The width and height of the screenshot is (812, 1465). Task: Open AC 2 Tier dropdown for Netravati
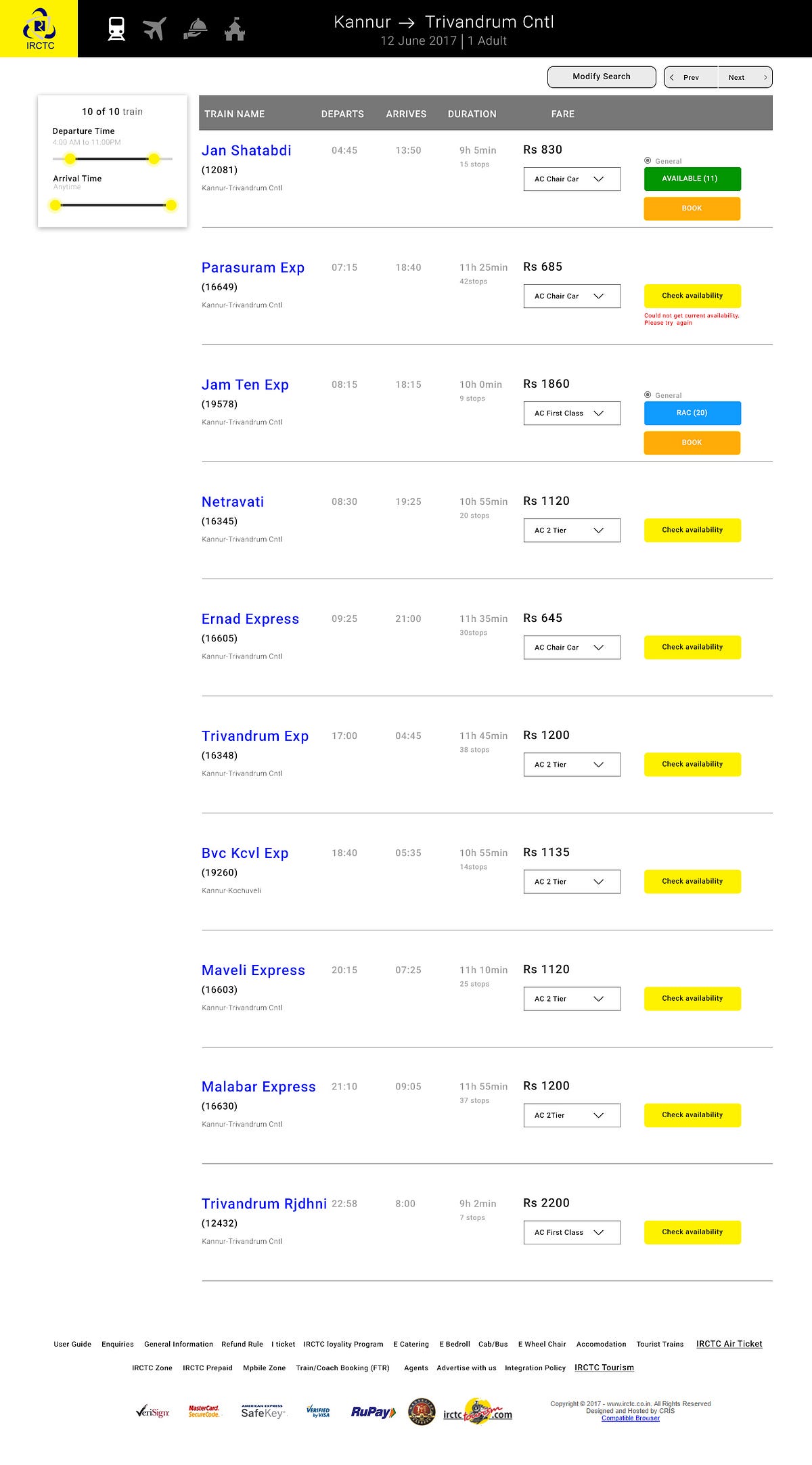tap(572, 531)
